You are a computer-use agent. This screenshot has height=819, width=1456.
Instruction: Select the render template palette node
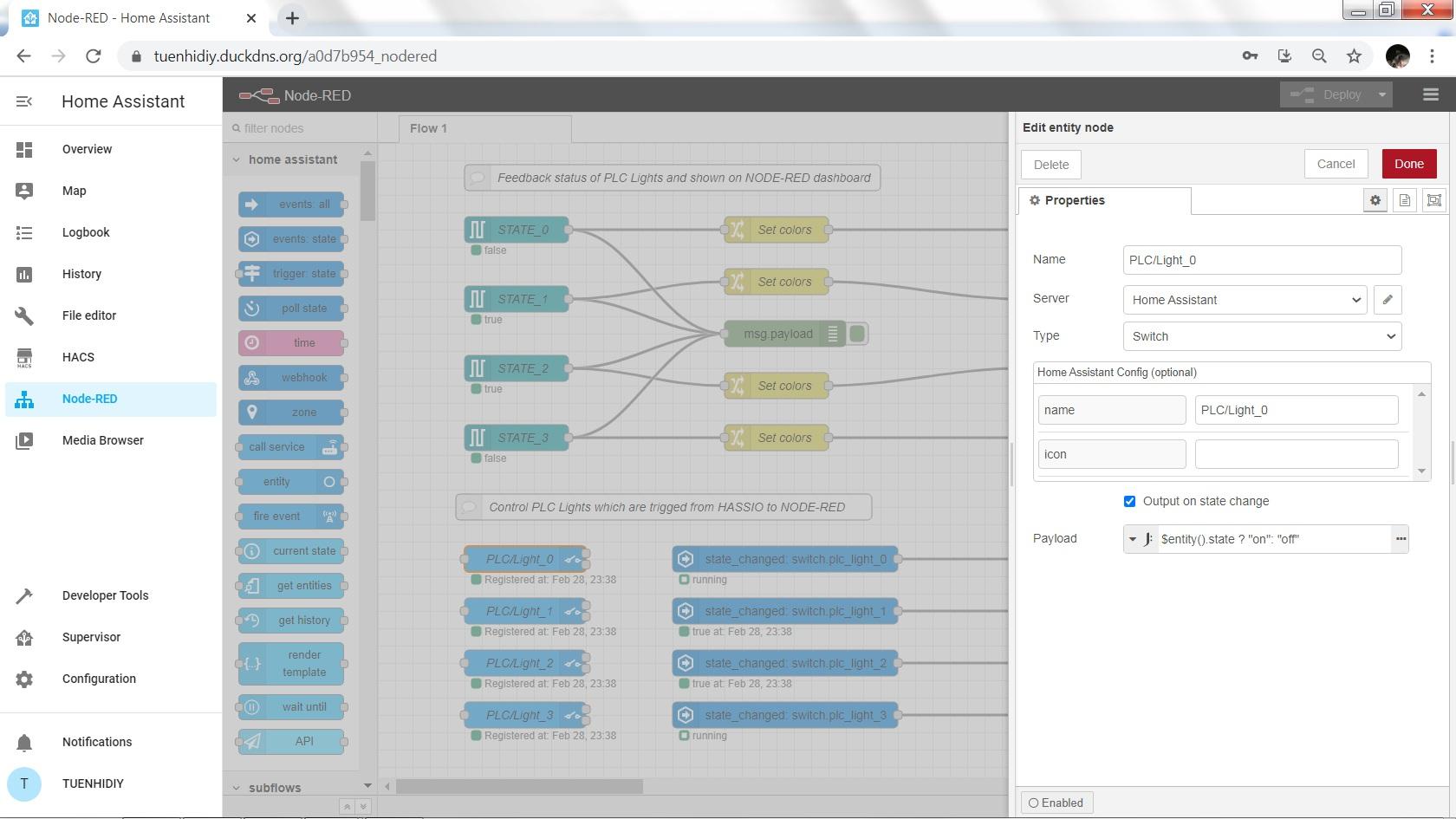[x=291, y=664]
